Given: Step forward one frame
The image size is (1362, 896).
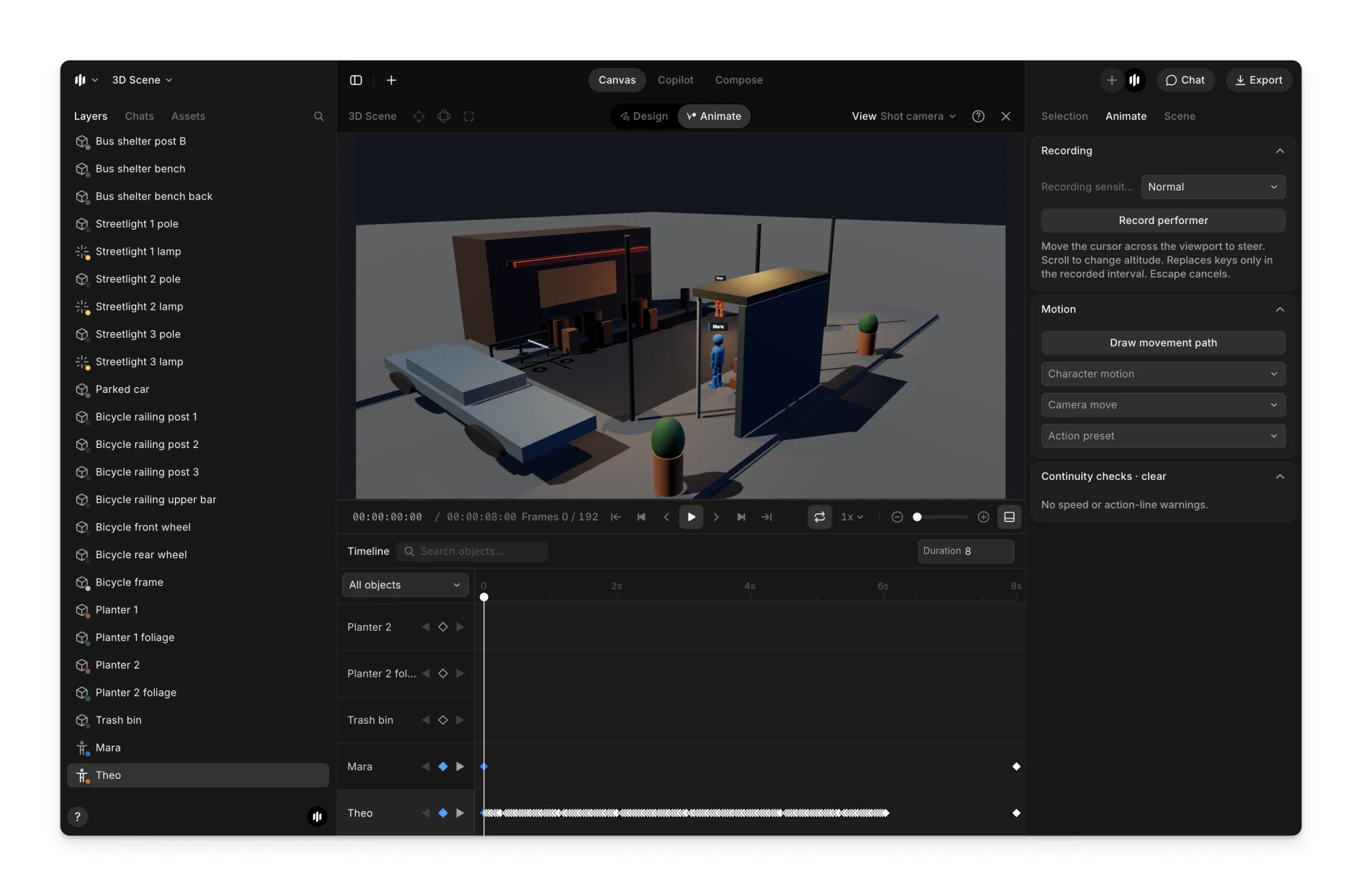Looking at the screenshot, I should point(716,517).
